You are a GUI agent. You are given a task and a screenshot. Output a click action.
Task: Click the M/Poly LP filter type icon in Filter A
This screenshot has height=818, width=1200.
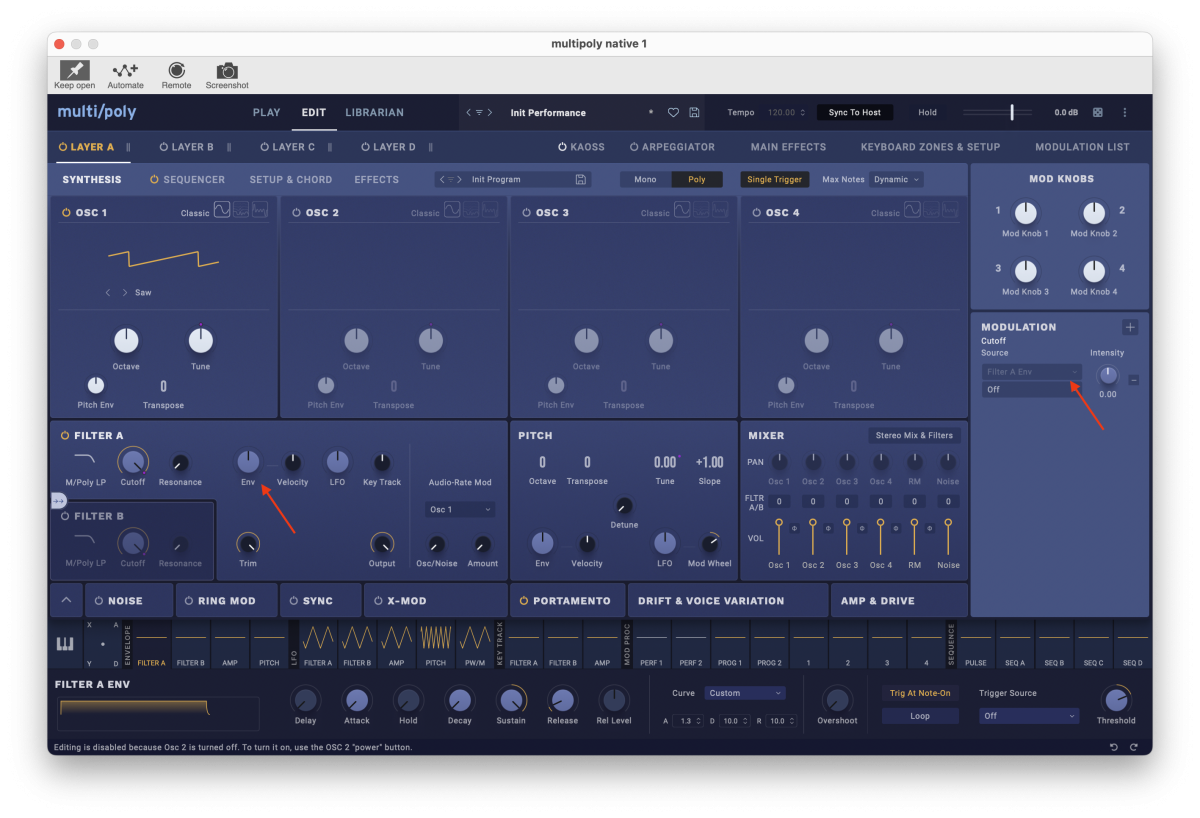[x=84, y=458]
